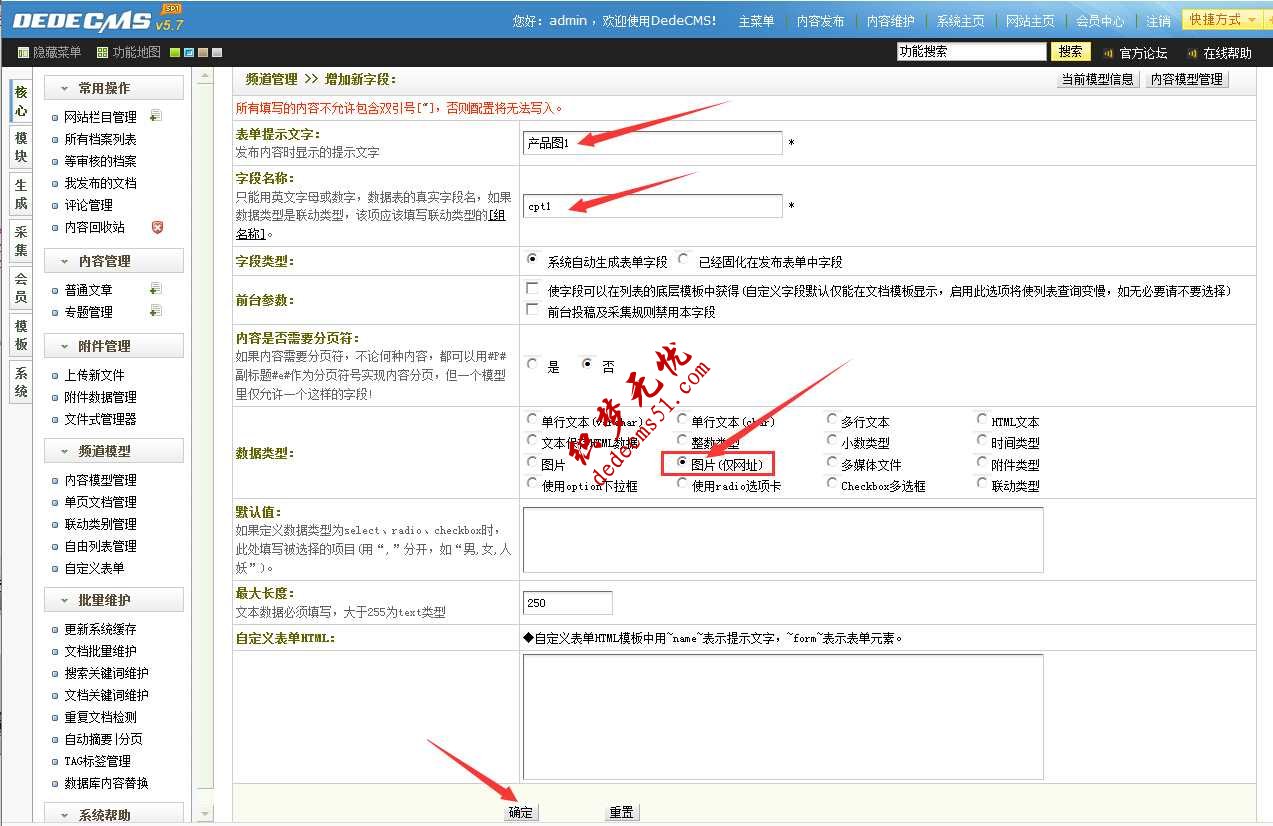1273x826 pixels.
Task: Enable the field-in-list-template checkbox under 前台参数
Action: [x=532, y=290]
